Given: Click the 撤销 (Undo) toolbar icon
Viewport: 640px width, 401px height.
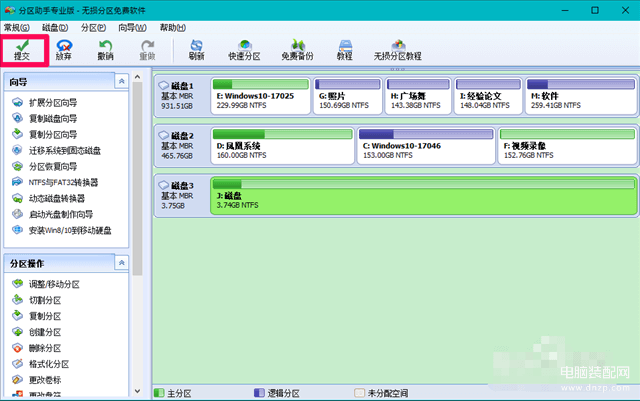Looking at the screenshot, I should (105, 45).
